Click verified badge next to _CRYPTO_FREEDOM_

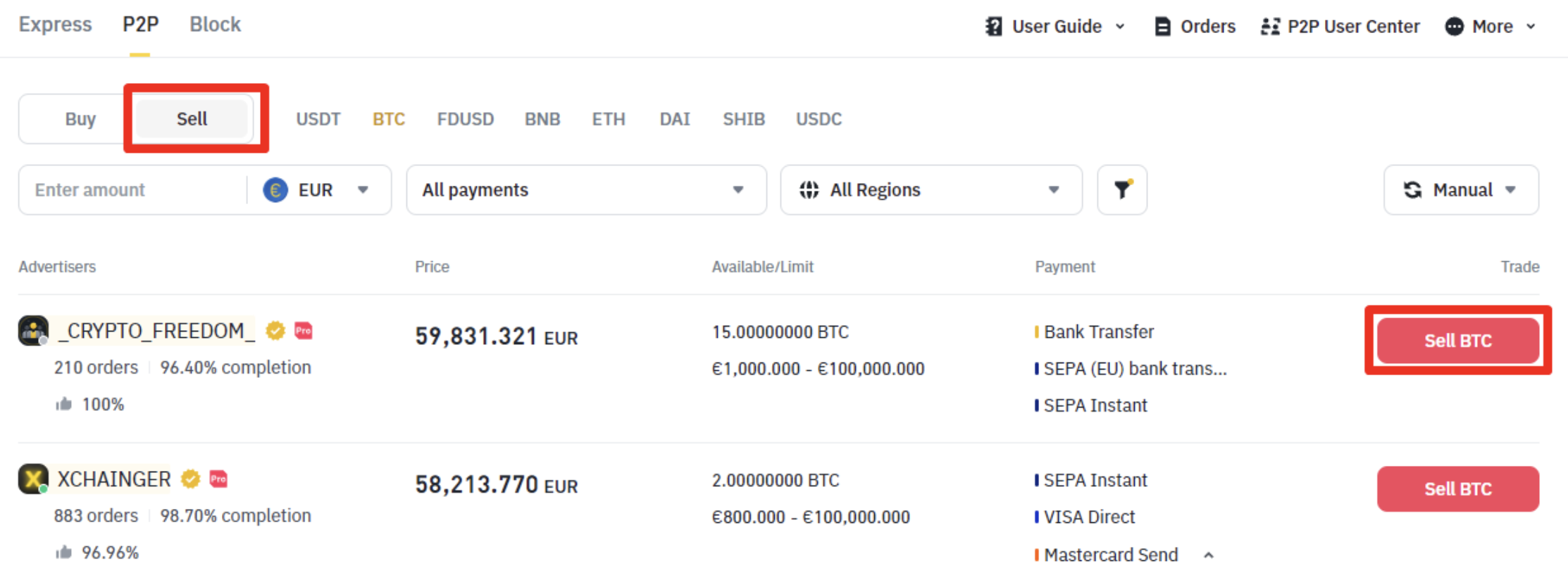point(275,330)
